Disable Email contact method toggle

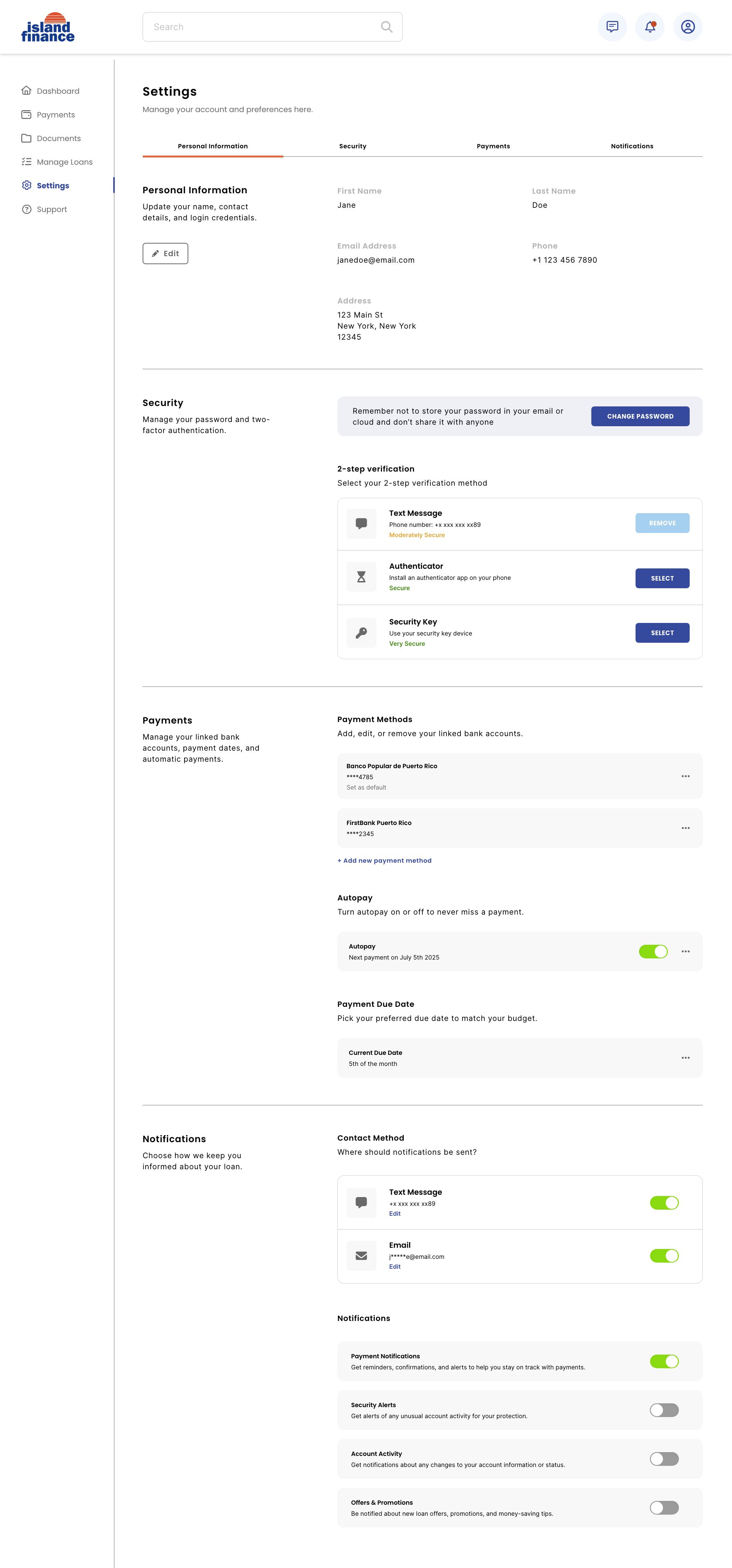click(x=664, y=1256)
